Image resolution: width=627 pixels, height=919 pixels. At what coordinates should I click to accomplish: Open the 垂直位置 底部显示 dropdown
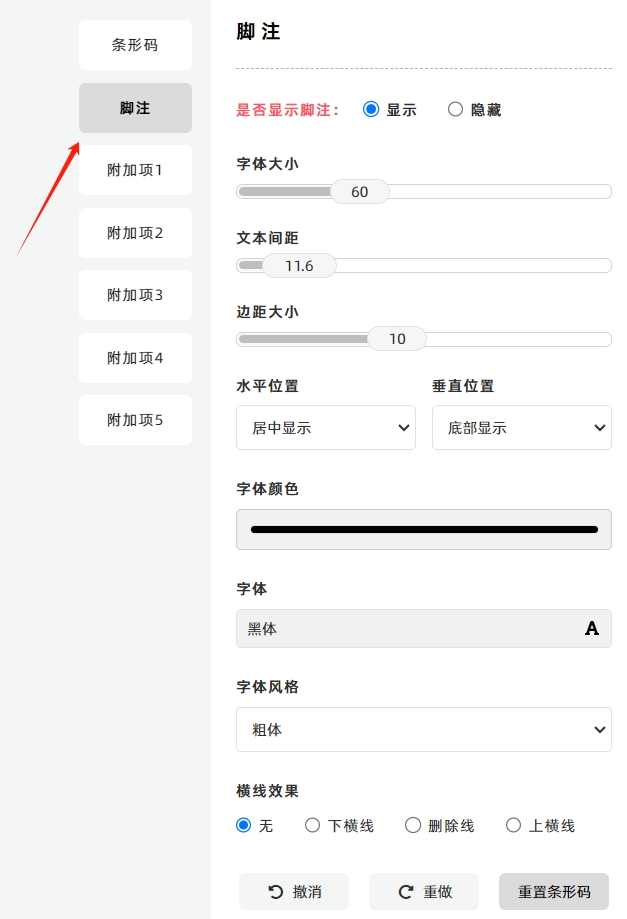point(522,428)
